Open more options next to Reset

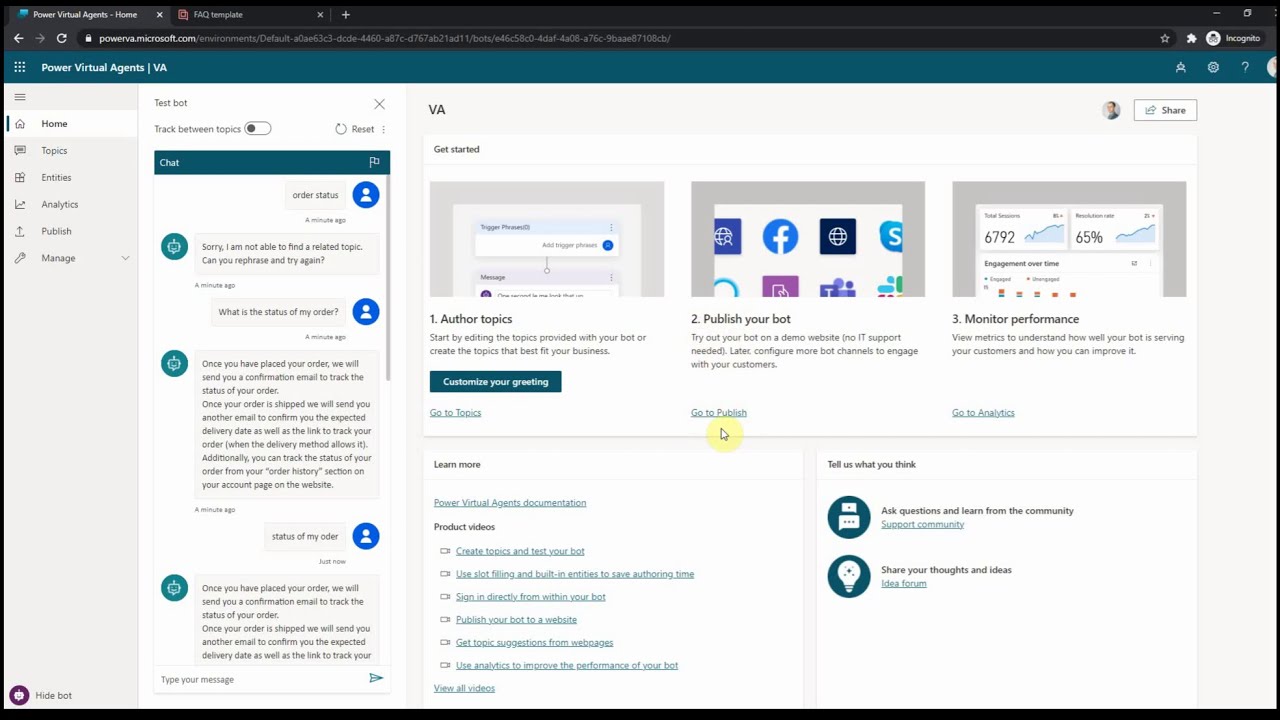pos(383,129)
